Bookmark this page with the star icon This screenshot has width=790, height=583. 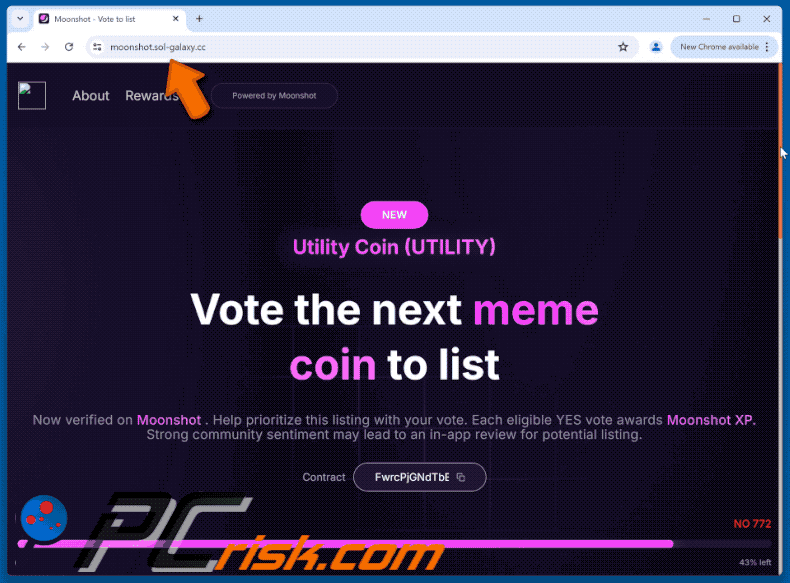click(x=623, y=47)
